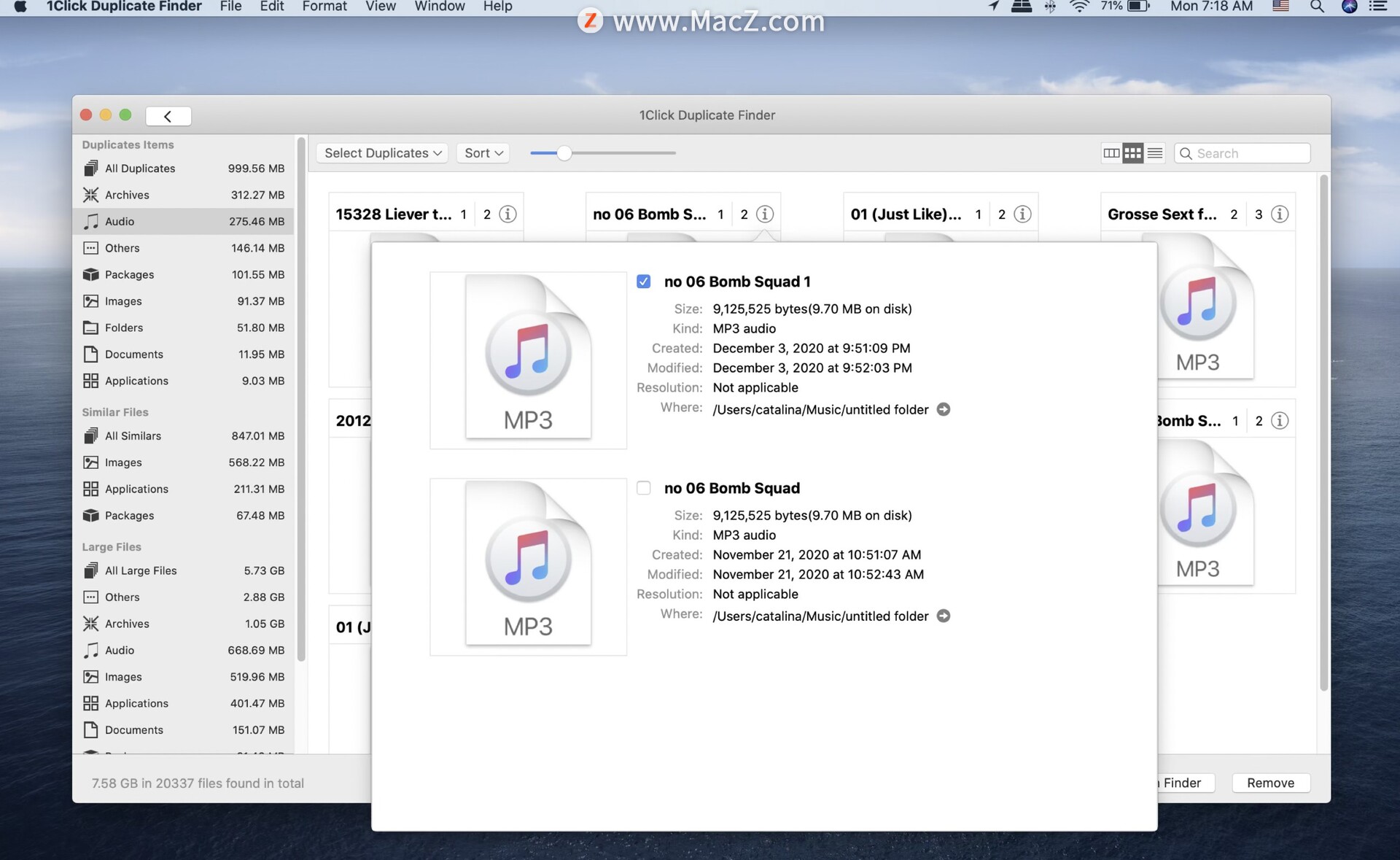Image resolution: width=1400 pixels, height=860 pixels.
Task: Open the File menu
Action: [230, 7]
